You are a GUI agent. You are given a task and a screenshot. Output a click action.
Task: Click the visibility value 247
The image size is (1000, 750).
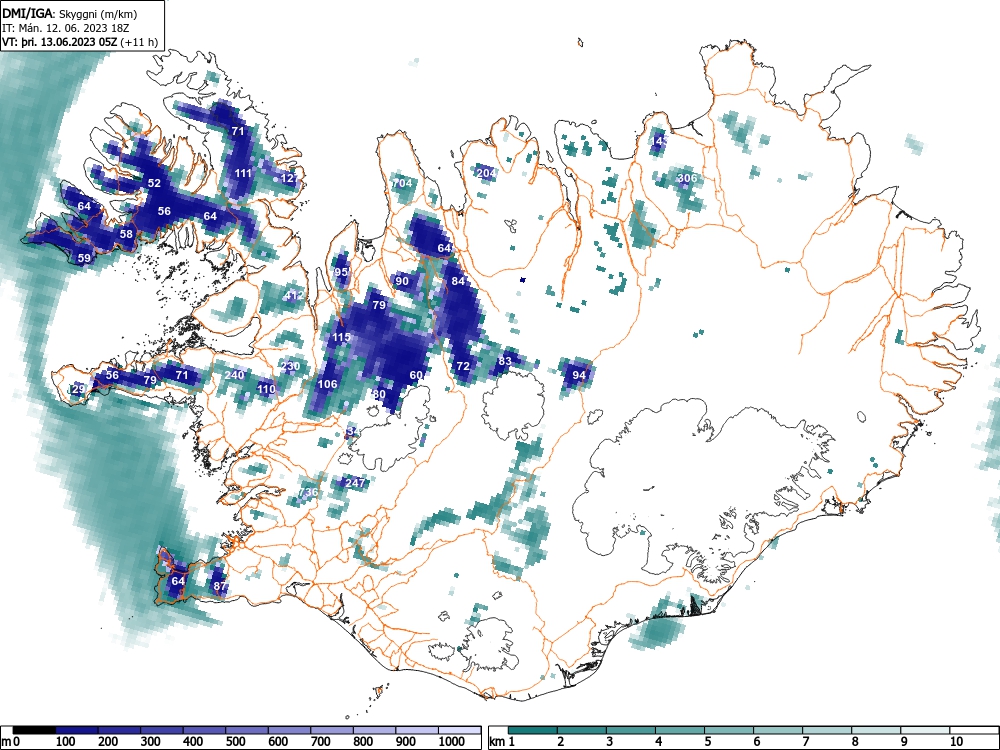[x=355, y=483]
